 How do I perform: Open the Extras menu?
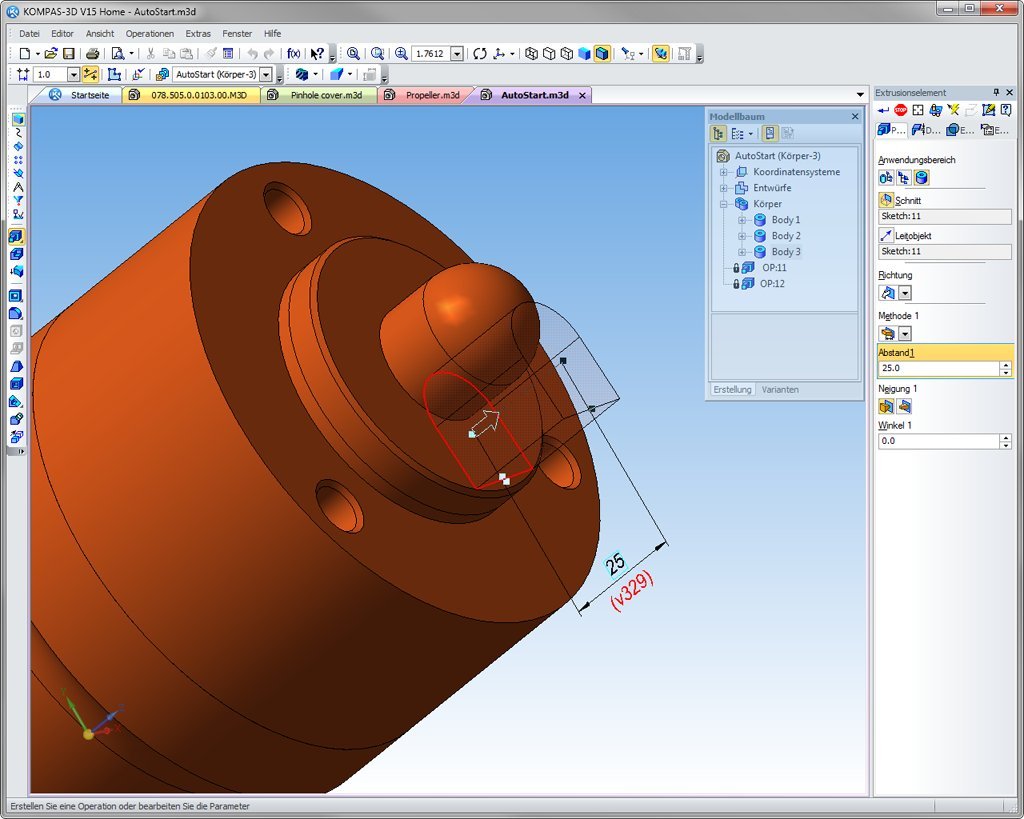coord(198,33)
